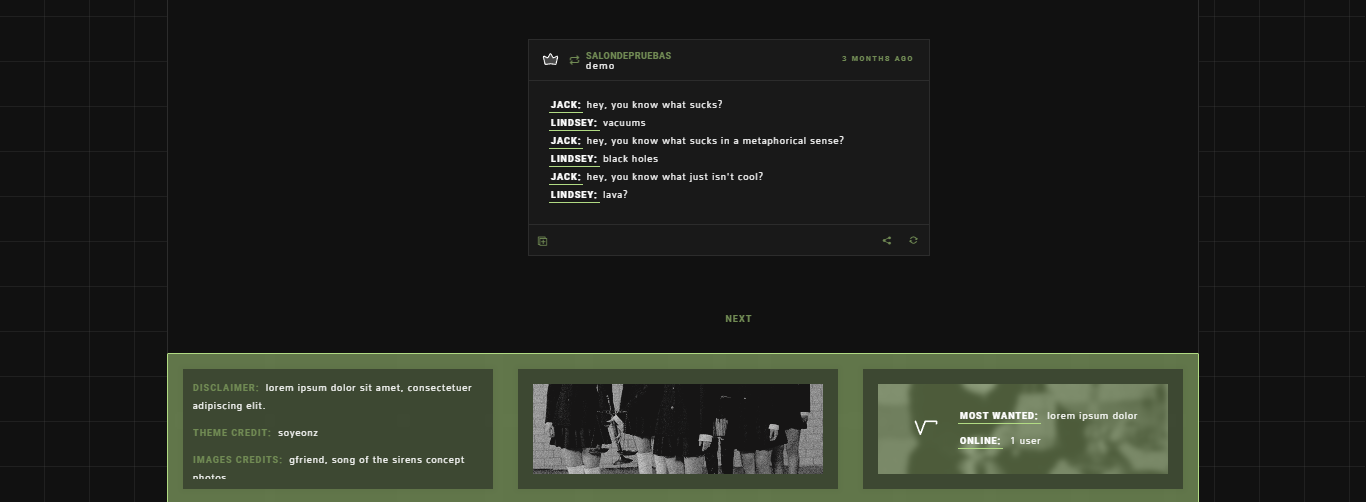Open the share icon in post footer

click(x=887, y=240)
